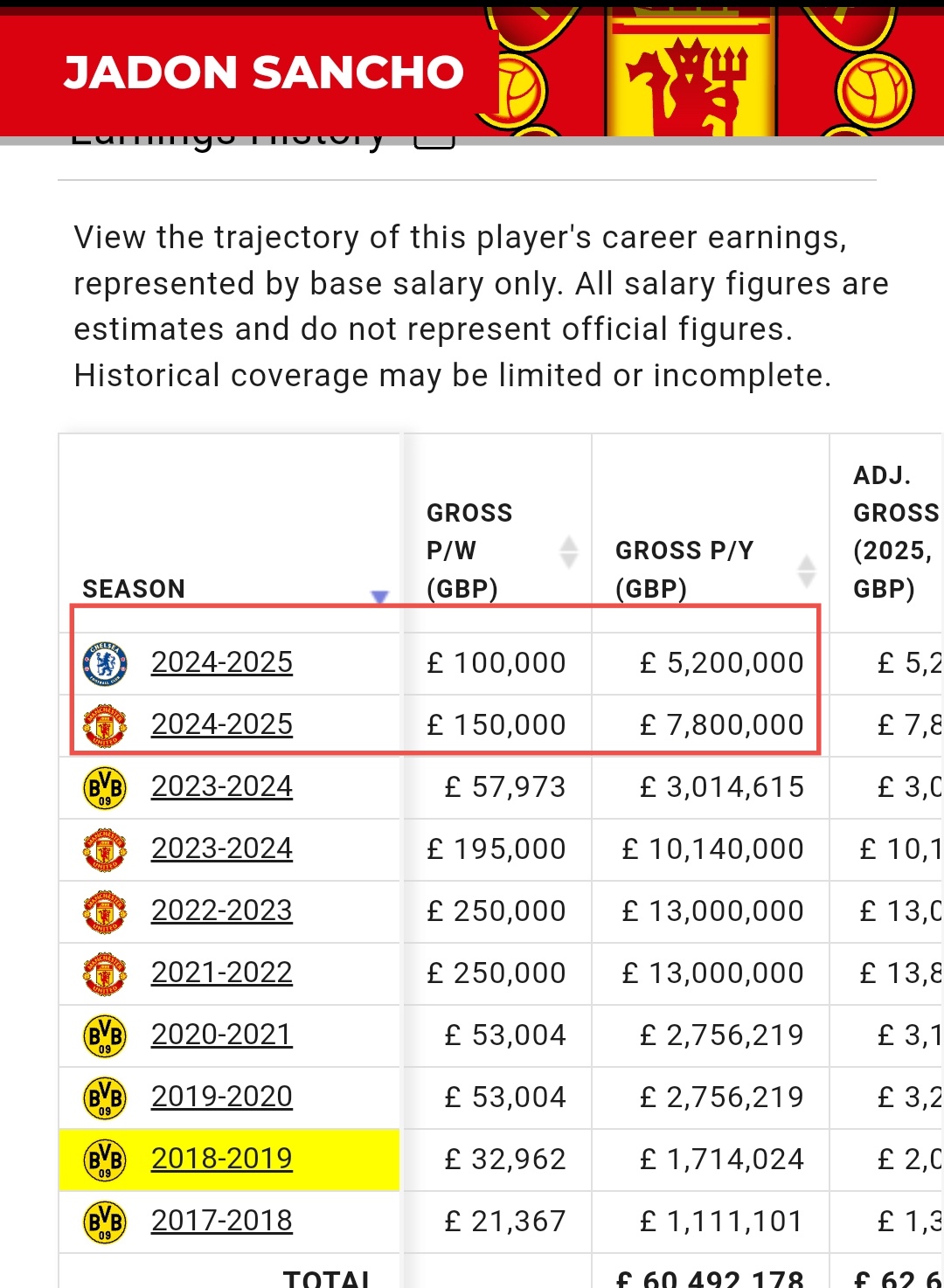Click the icon next to the Earnings History heading
The width and height of the screenshot is (944, 1288).
pyautogui.click(x=434, y=140)
